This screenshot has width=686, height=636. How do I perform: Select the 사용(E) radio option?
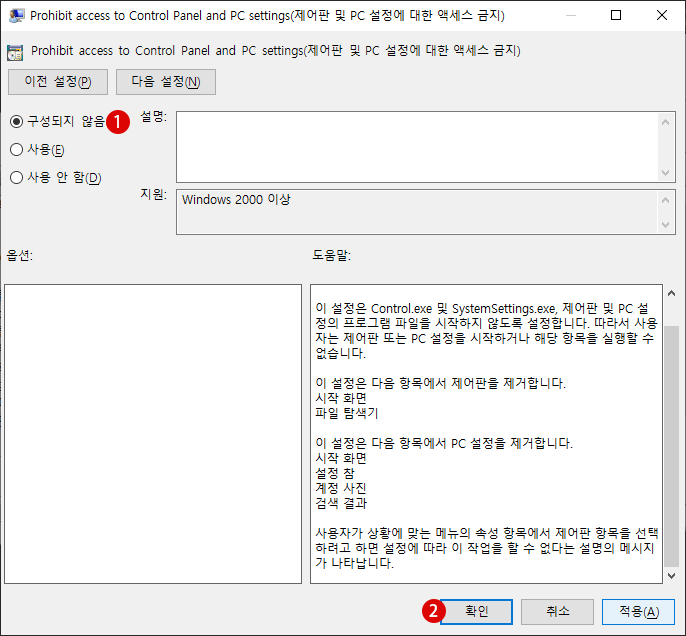coord(16,150)
